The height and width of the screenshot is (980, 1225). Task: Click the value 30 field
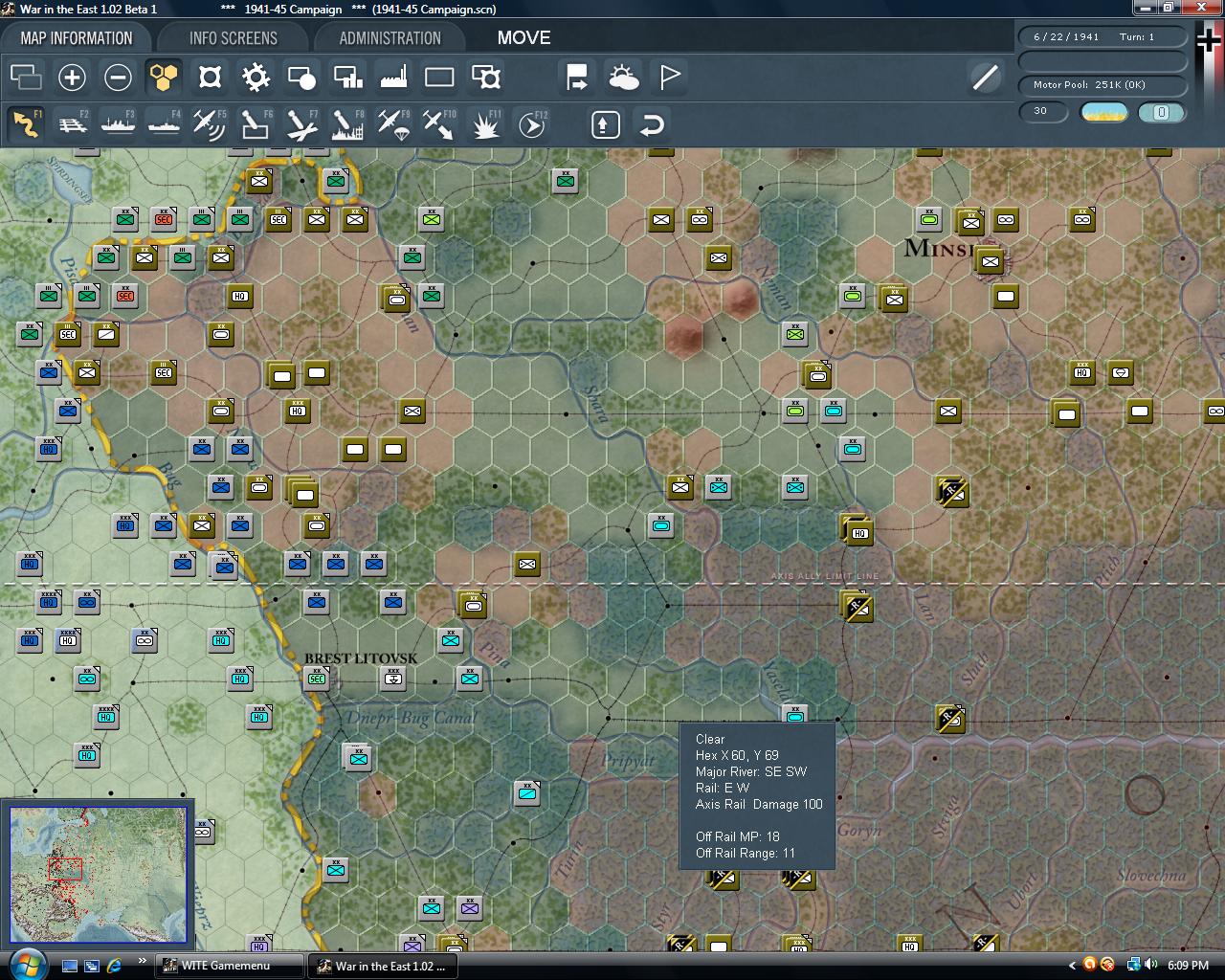[x=1041, y=111]
